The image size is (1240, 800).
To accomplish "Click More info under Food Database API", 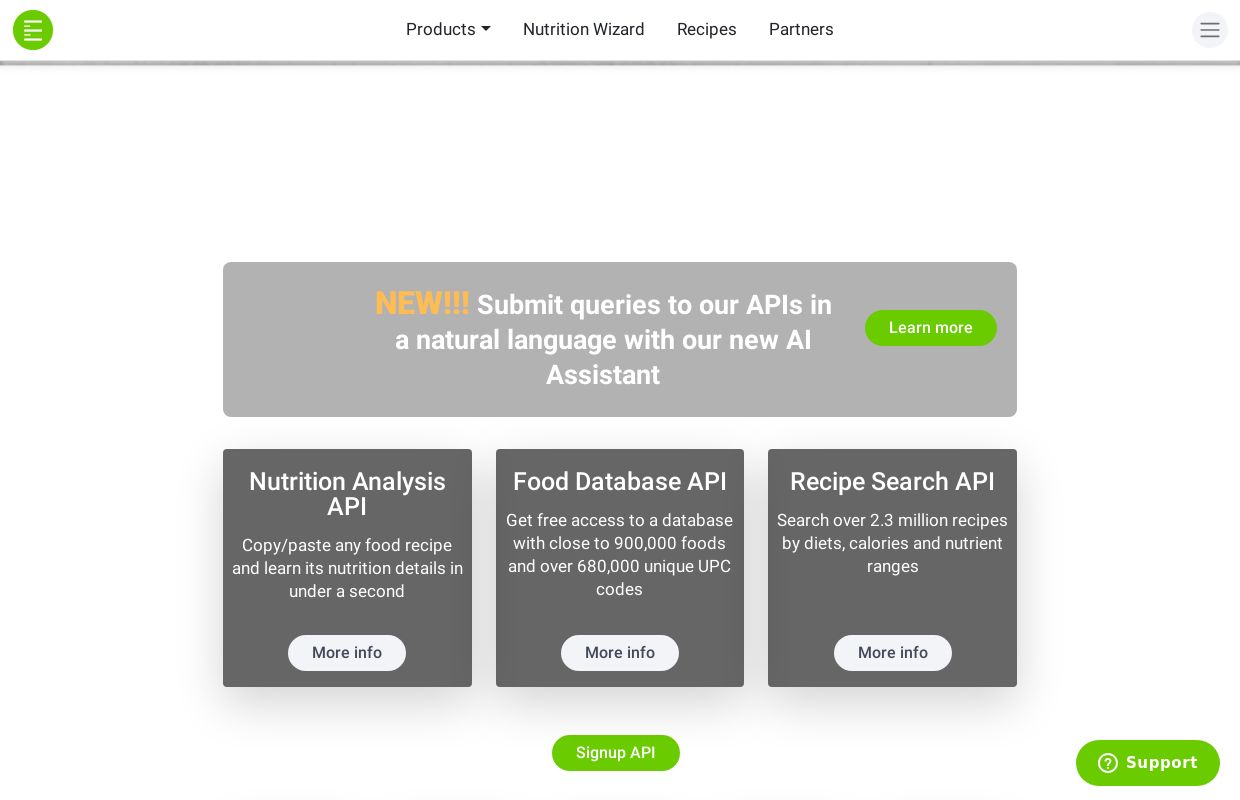I will click(x=620, y=653).
